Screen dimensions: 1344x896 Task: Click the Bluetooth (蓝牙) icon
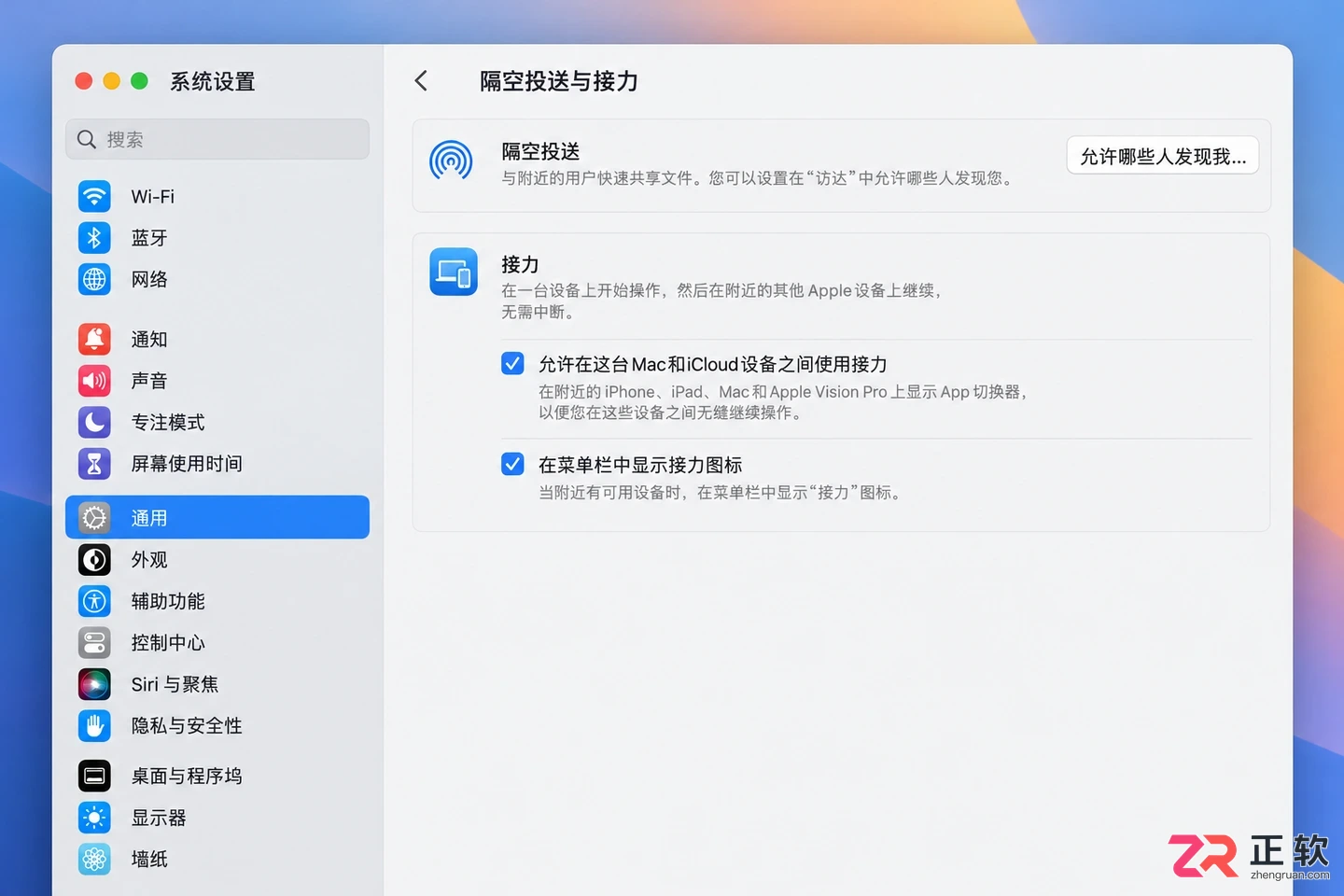pos(94,238)
